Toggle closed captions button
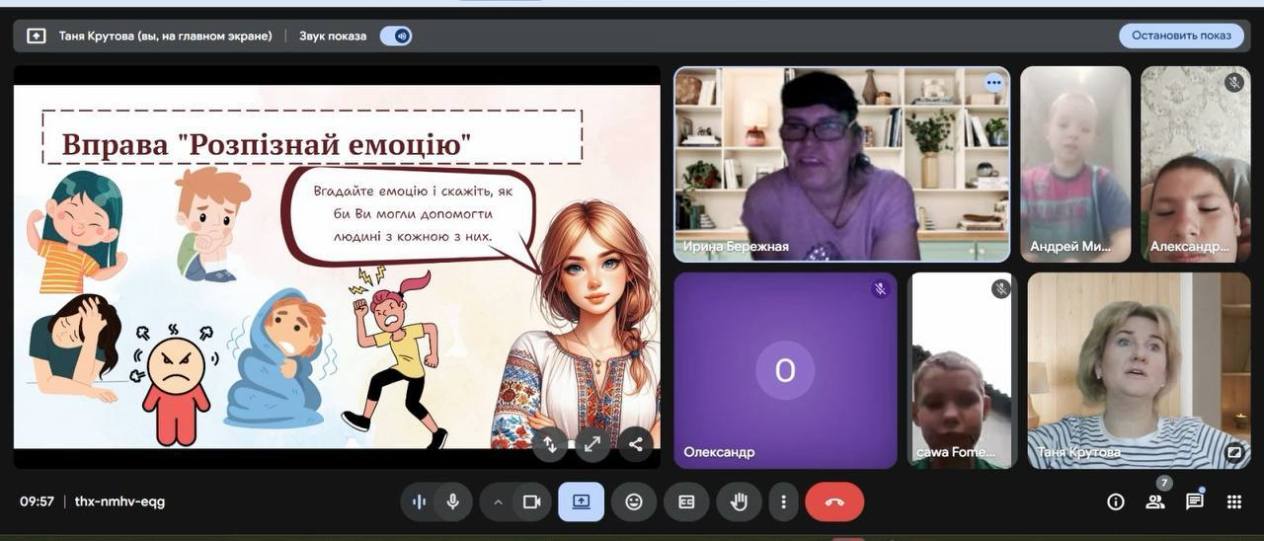This screenshot has width=1264, height=541. pos(686,502)
